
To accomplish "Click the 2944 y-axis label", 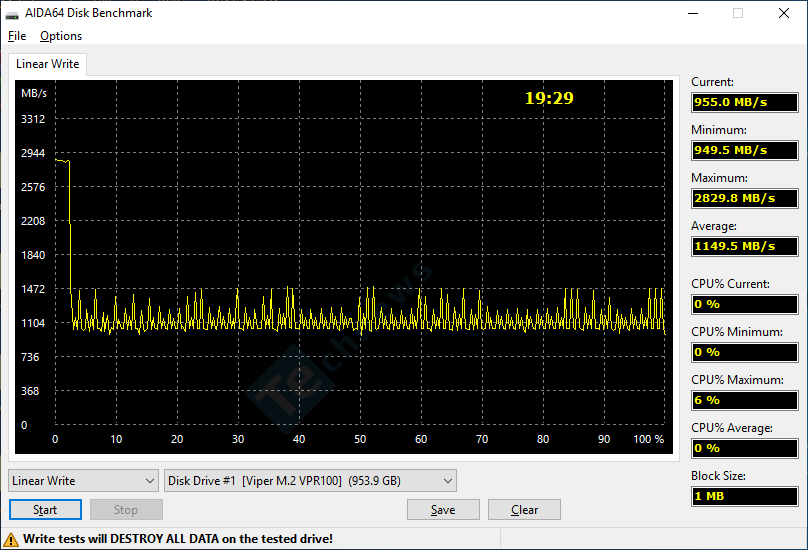I will (x=33, y=153).
